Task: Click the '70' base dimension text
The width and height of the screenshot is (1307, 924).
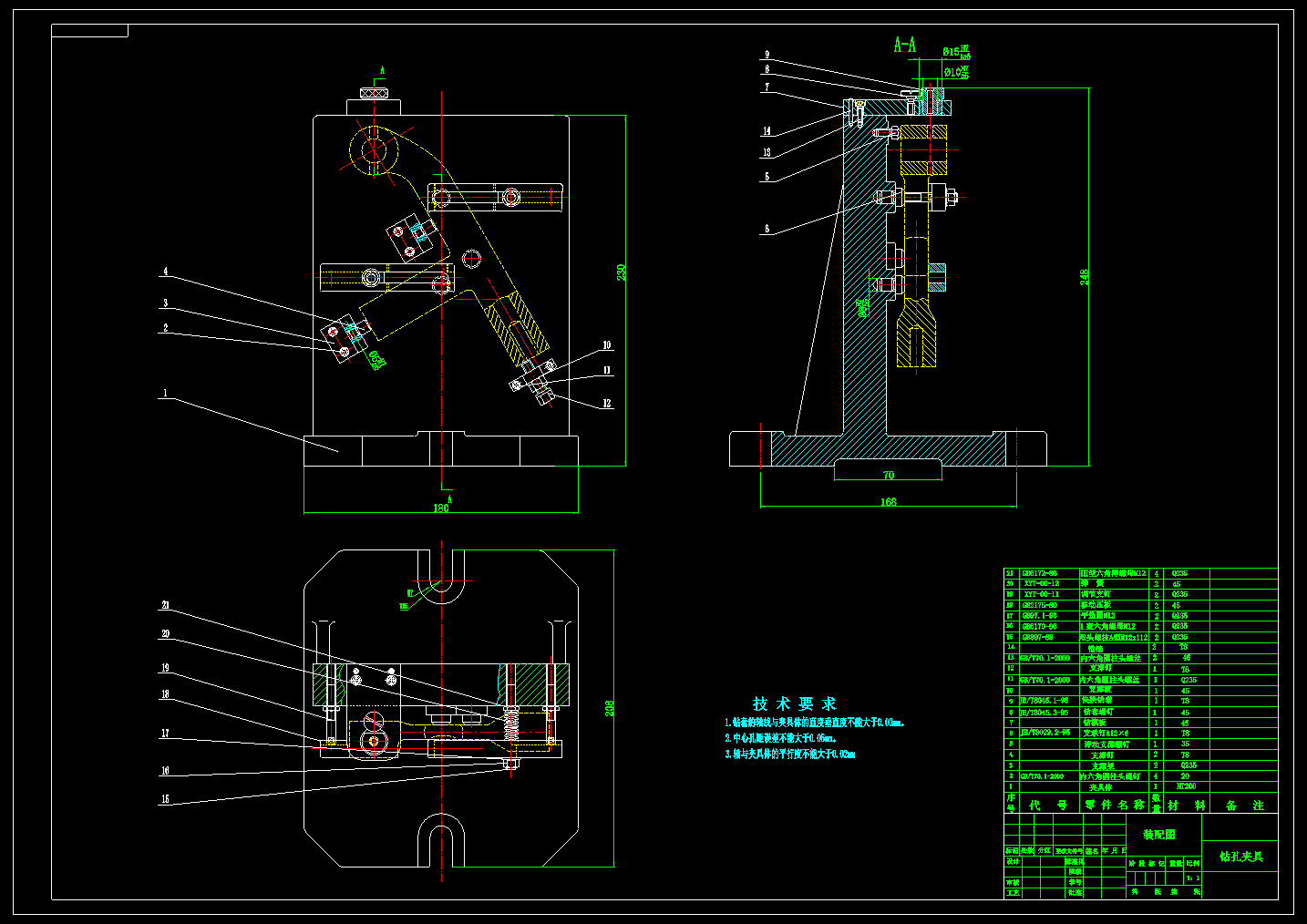Action: pyautogui.click(x=889, y=475)
